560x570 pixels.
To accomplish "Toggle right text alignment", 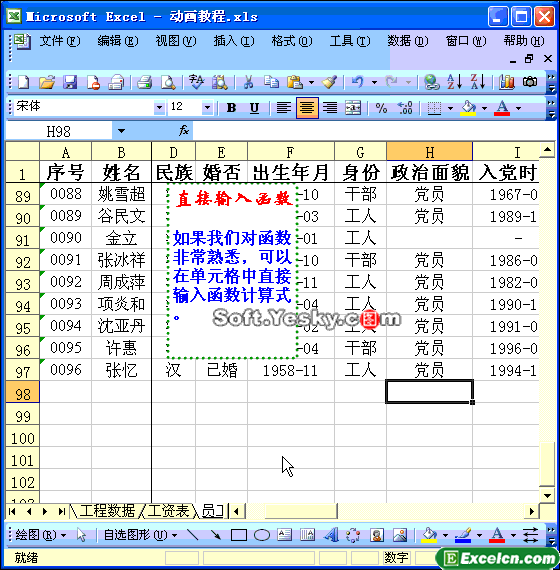I will coord(330,108).
